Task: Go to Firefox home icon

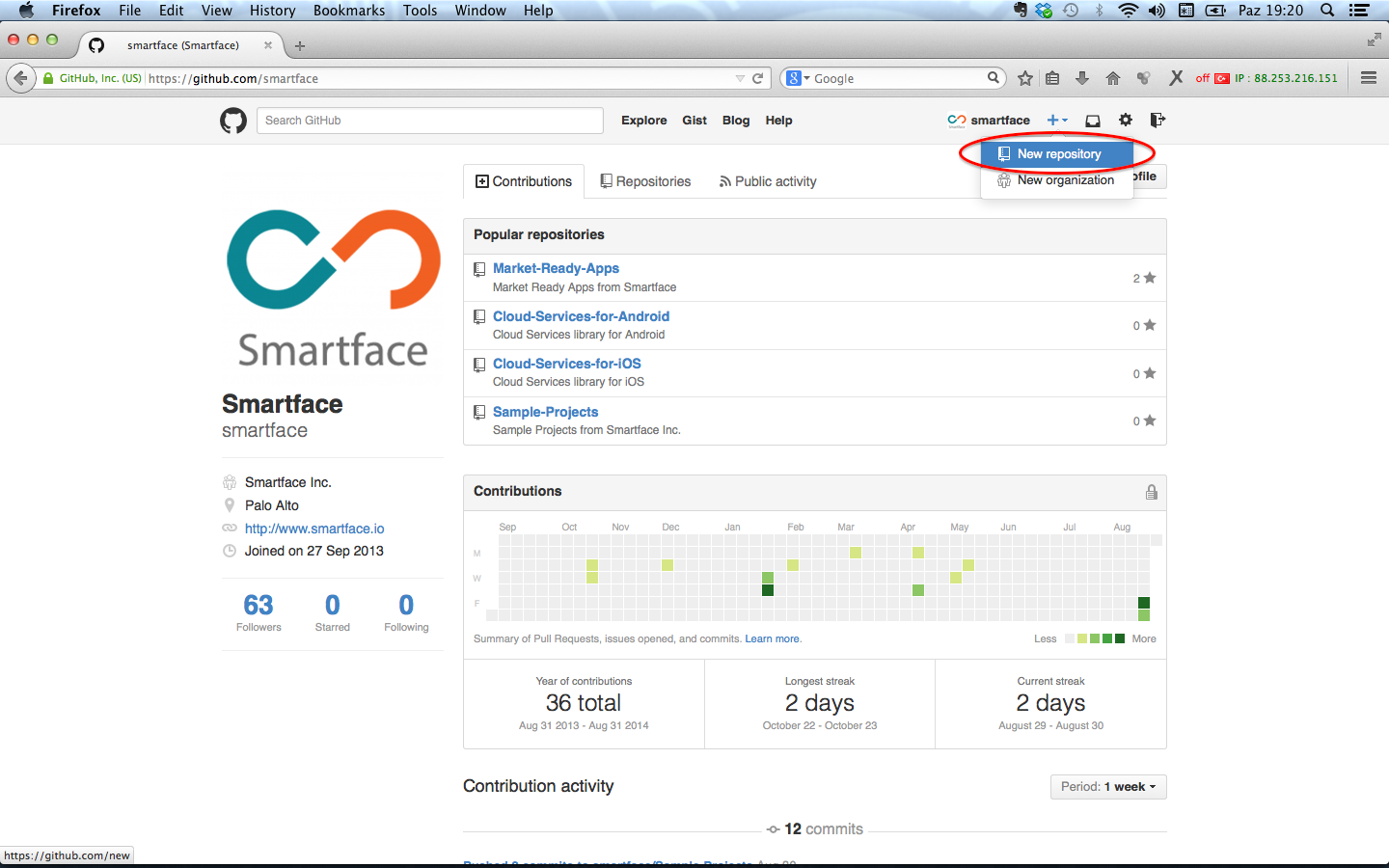Action: tap(1113, 78)
